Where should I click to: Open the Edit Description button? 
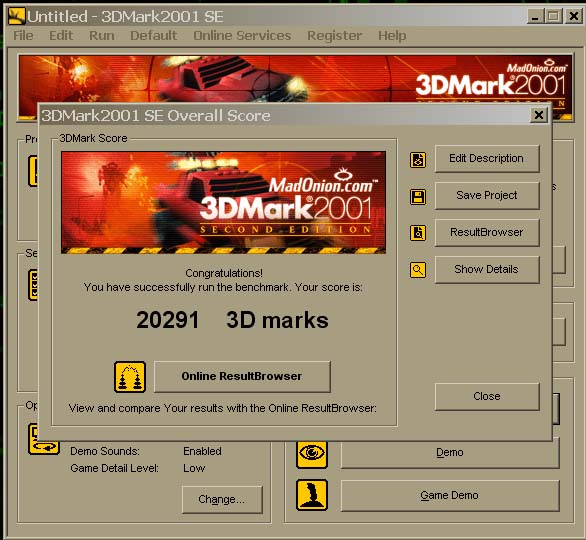coord(487,158)
